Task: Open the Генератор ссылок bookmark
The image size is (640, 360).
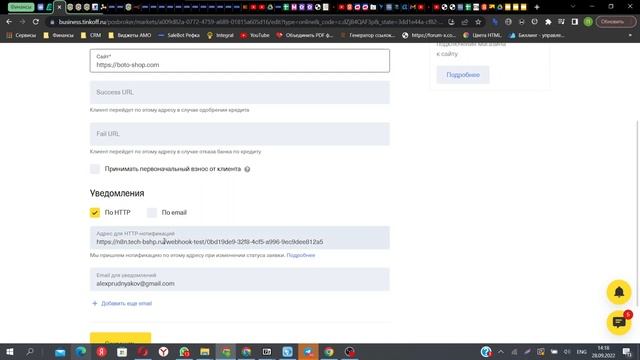Action: coord(368,36)
